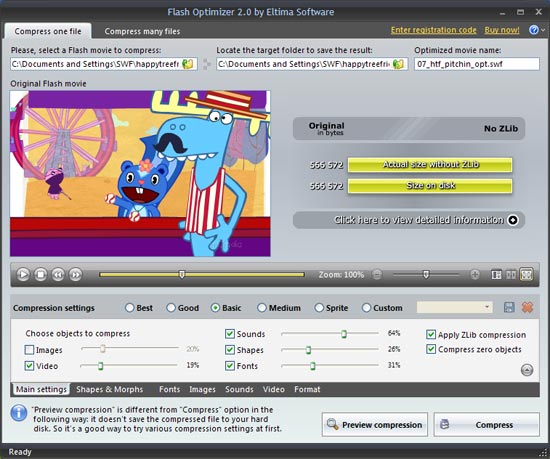Click here to view detailed information
This screenshot has width=550, height=459.
409,220
